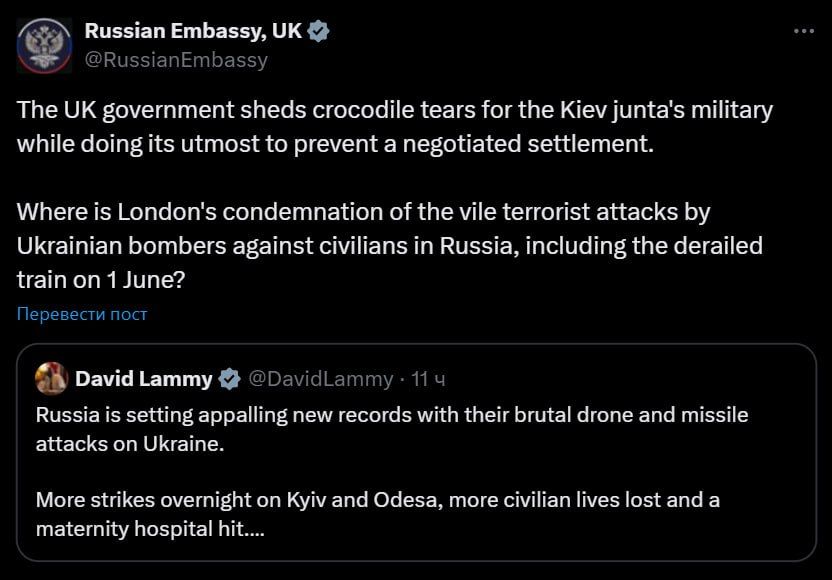Click verified badge next to David Lammy

[x=229, y=379]
